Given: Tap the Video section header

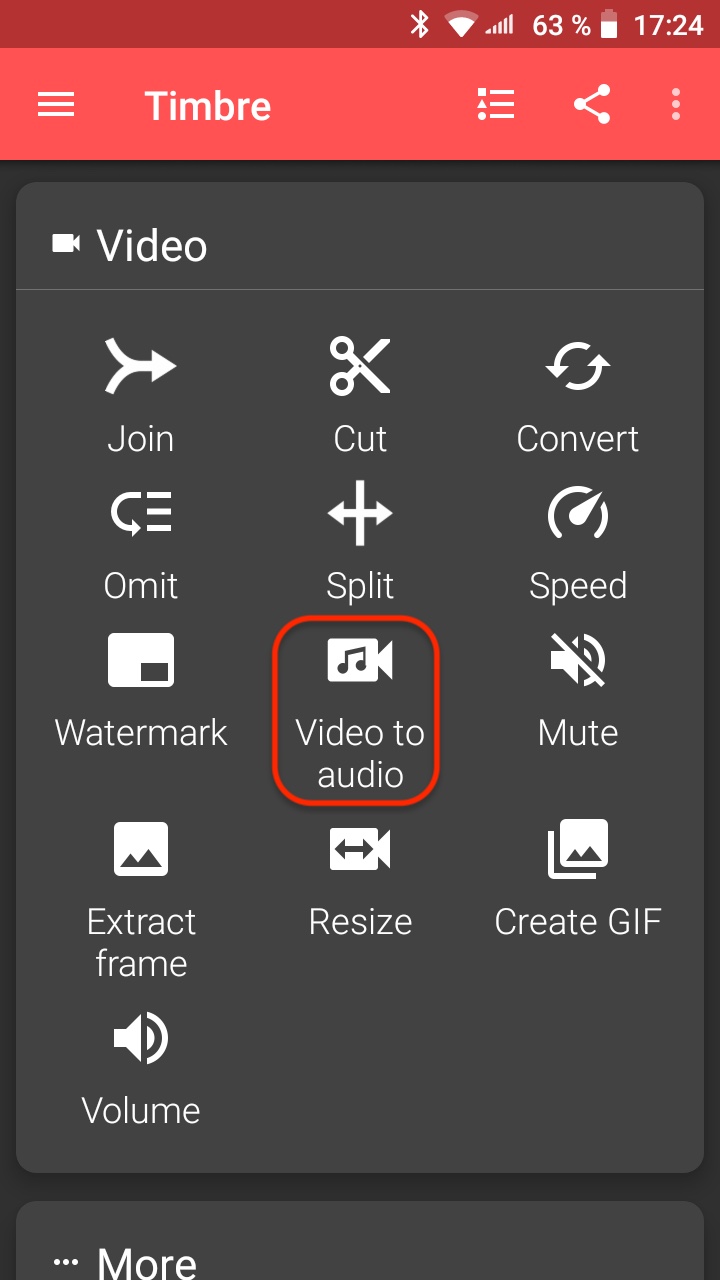Looking at the screenshot, I should [x=129, y=245].
